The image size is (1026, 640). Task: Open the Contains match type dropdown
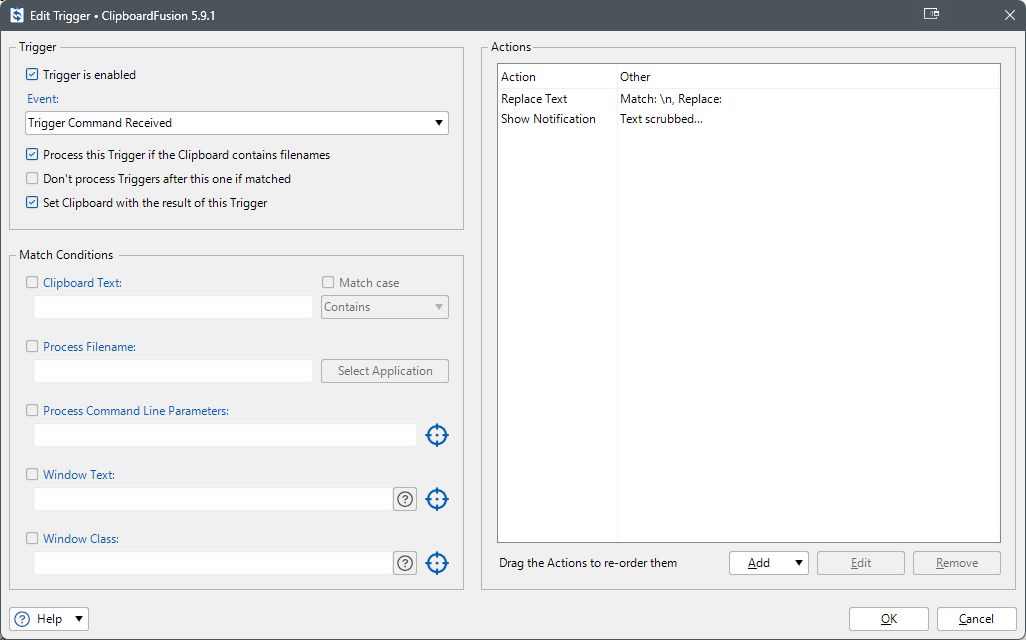385,307
